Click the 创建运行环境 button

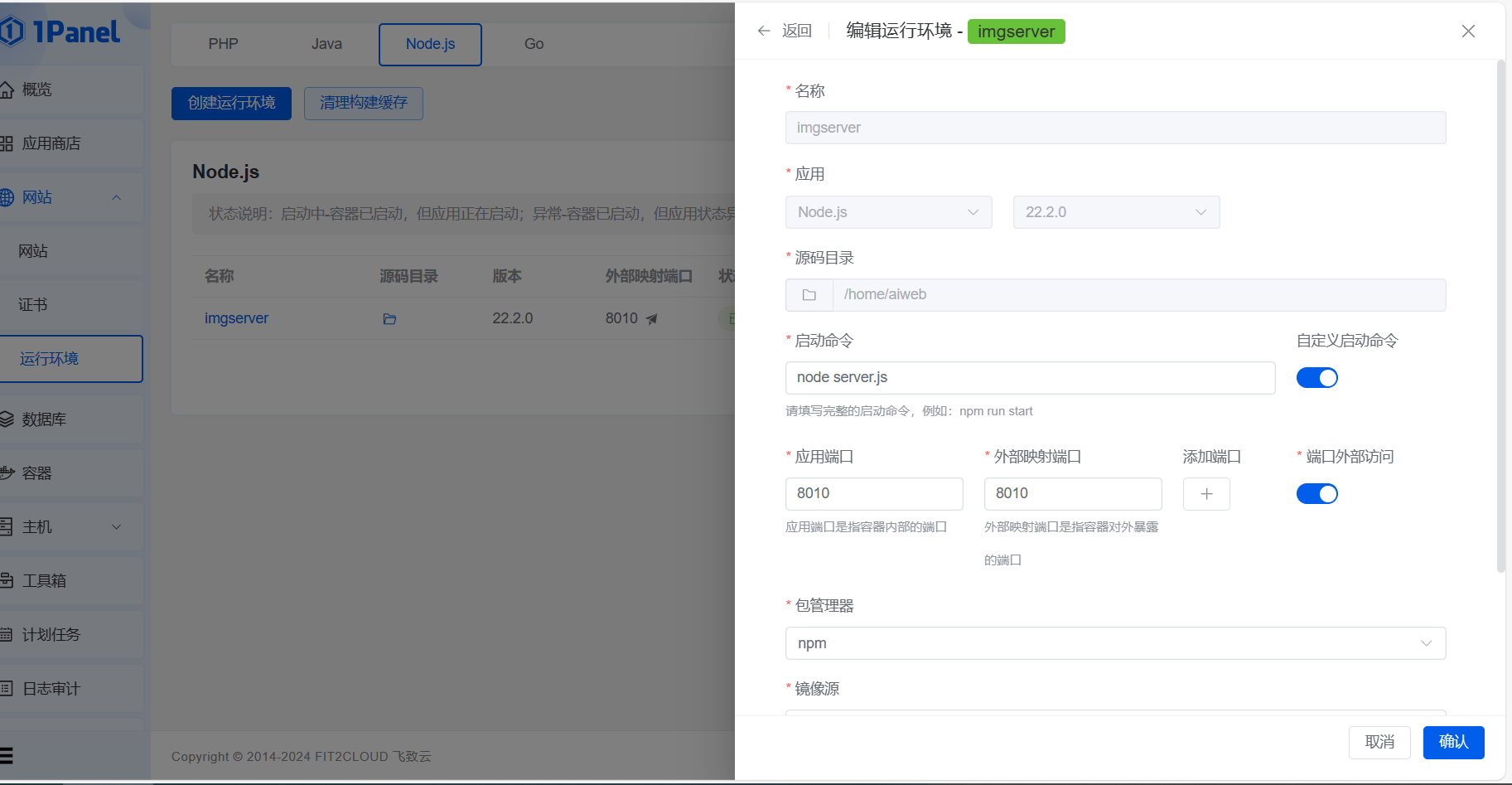pyautogui.click(x=231, y=104)
